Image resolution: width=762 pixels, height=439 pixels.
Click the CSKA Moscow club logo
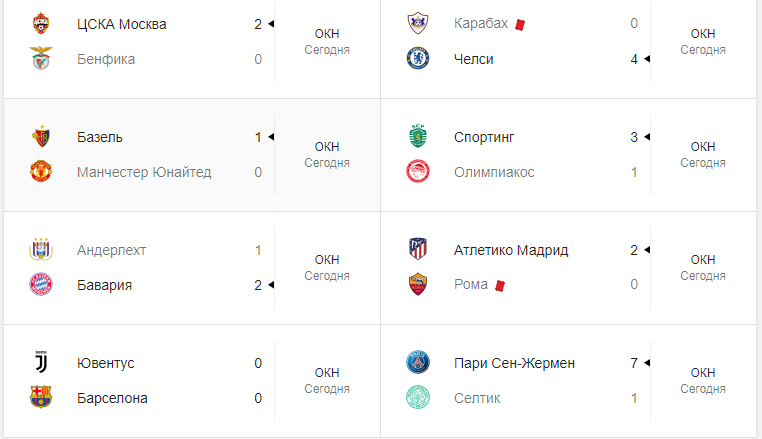41,24
